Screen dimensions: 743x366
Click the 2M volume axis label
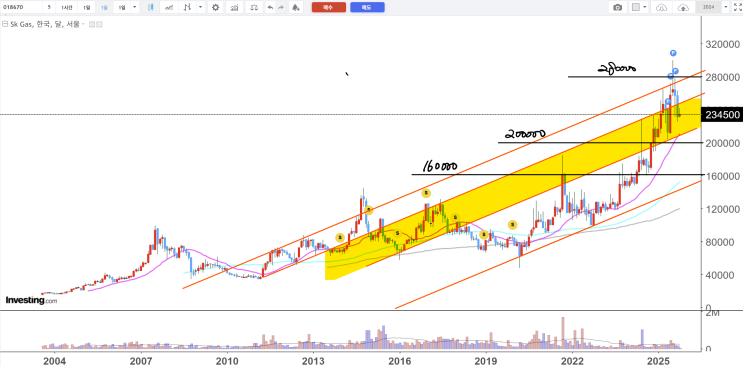pos(714,313)
